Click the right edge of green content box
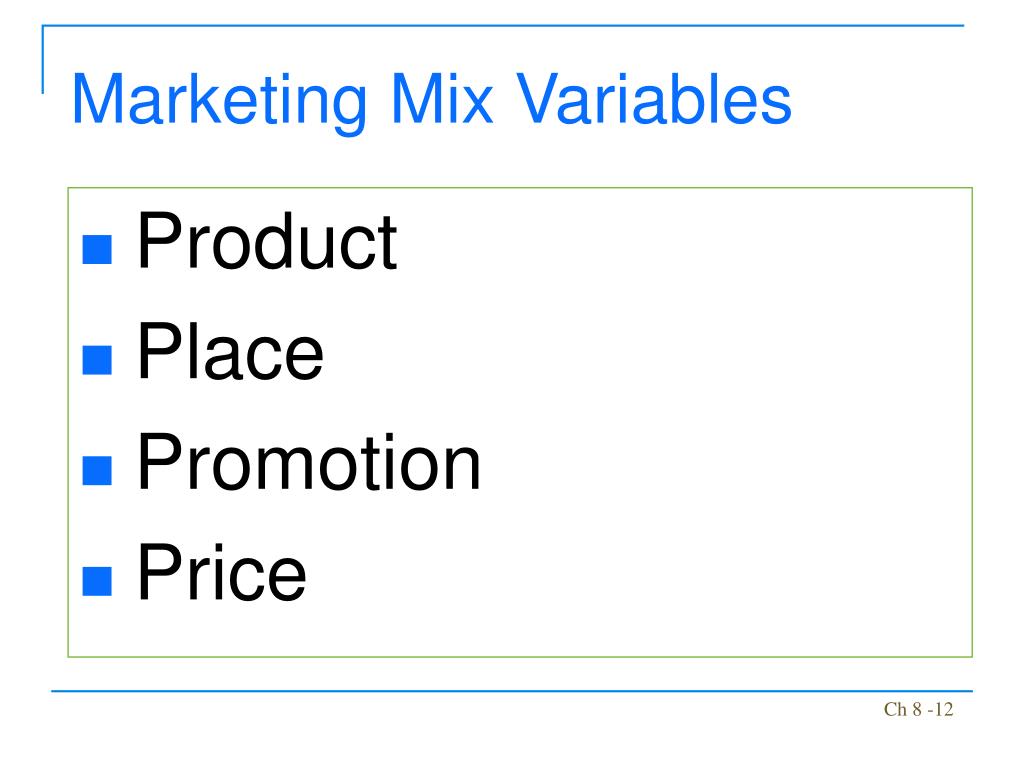Image resolution: width=1024 pixels, height=768 pixels. (972, 422)
